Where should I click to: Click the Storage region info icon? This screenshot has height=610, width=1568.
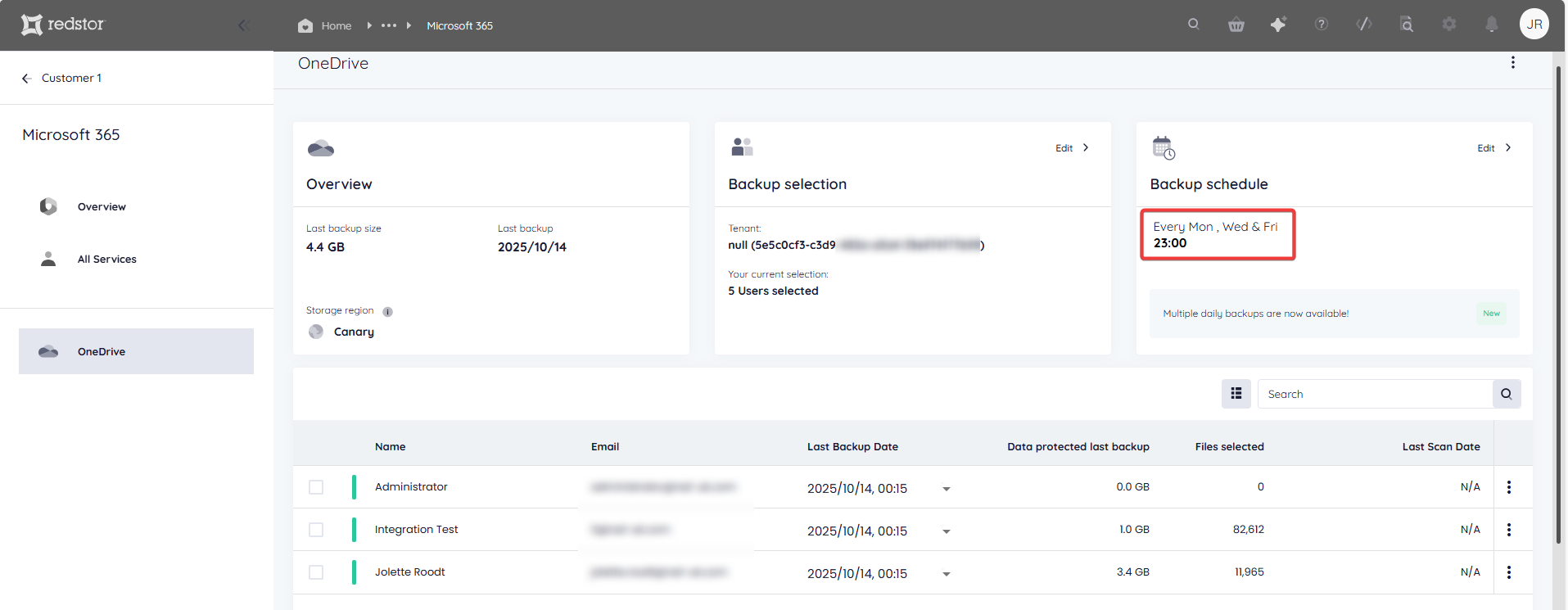(388, 311)
